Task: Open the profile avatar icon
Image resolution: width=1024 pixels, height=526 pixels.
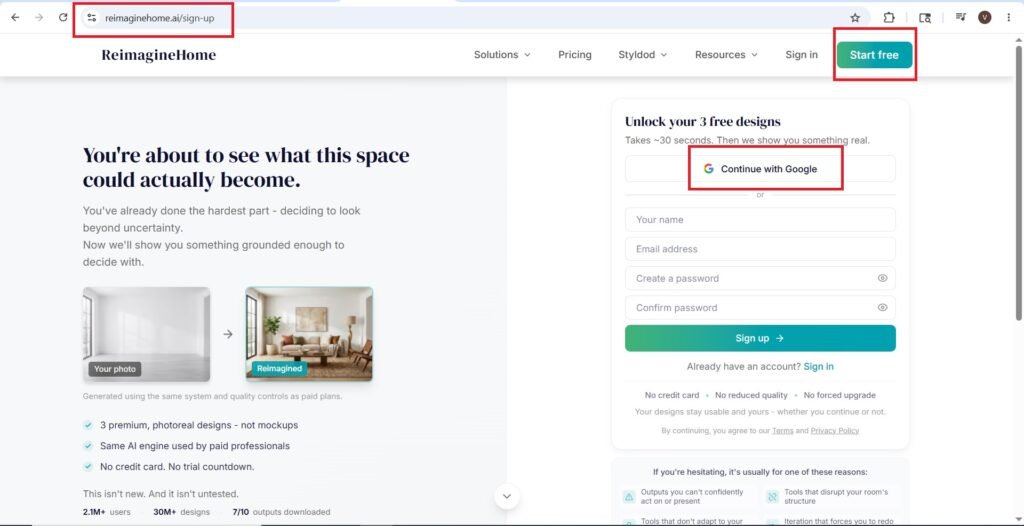Action: click(984, 18)
